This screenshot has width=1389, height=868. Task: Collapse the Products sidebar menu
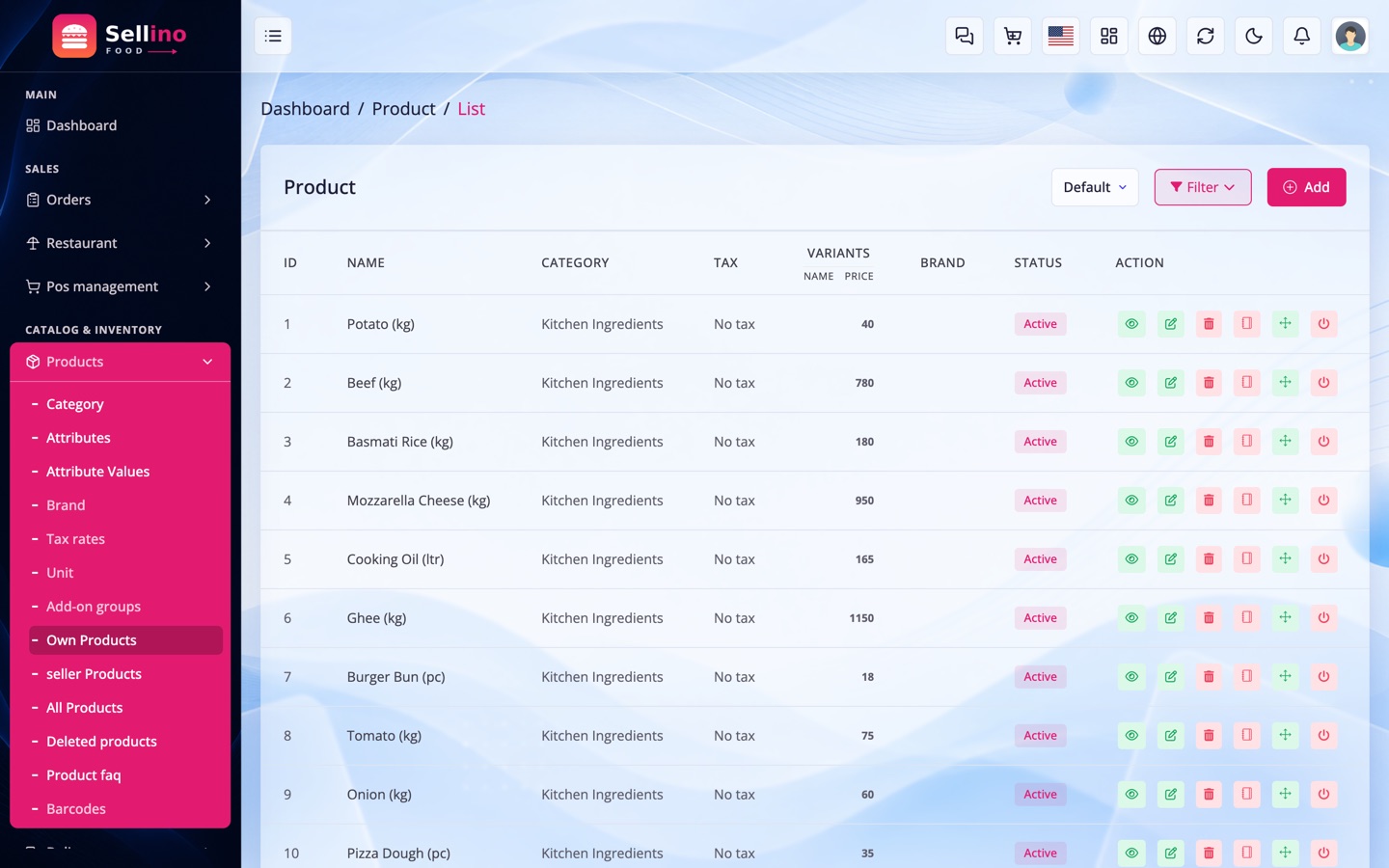120,362
